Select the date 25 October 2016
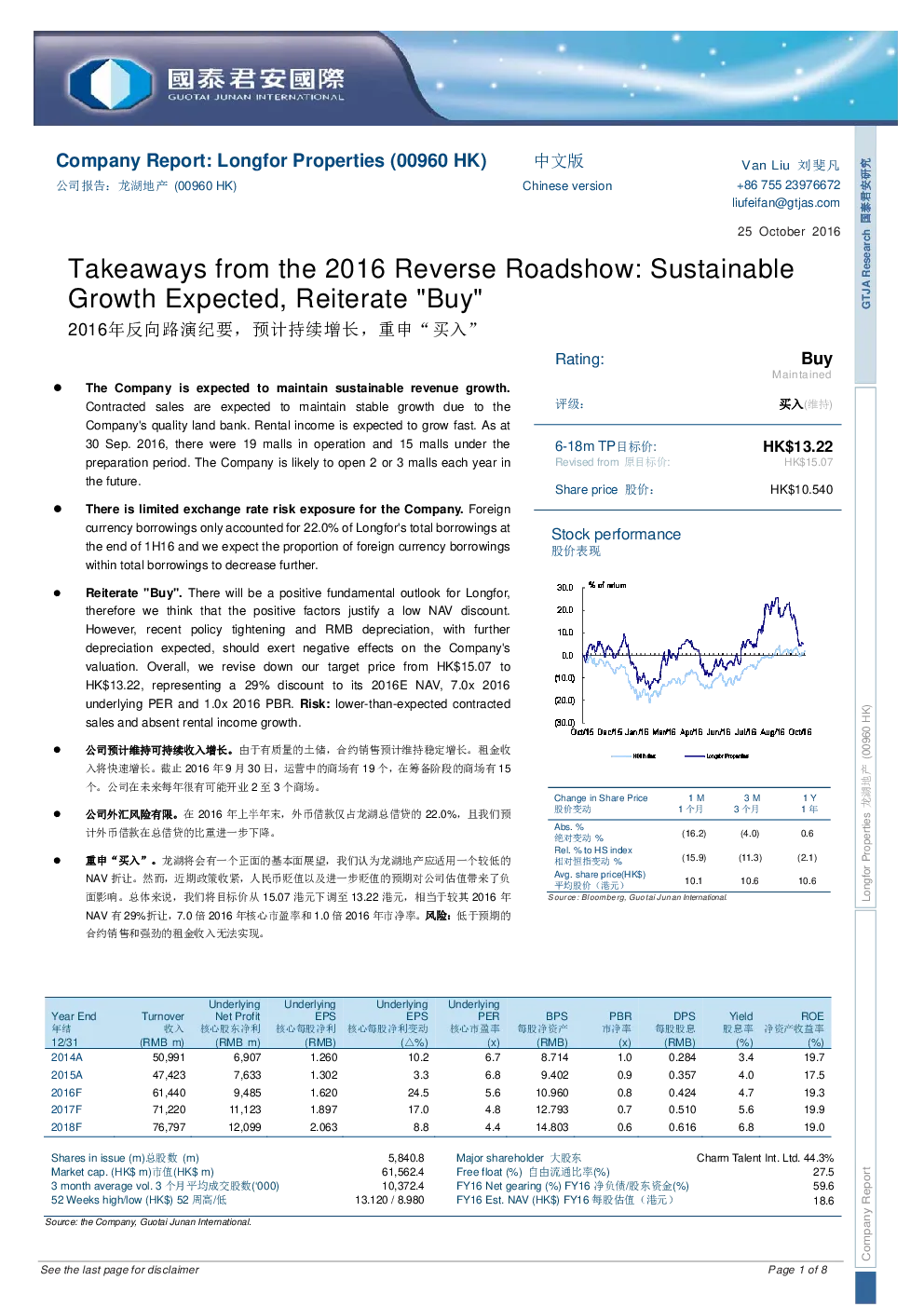The height and width of the screenshot is (1307, 924). pyautogui.click(x=789, y=231)
